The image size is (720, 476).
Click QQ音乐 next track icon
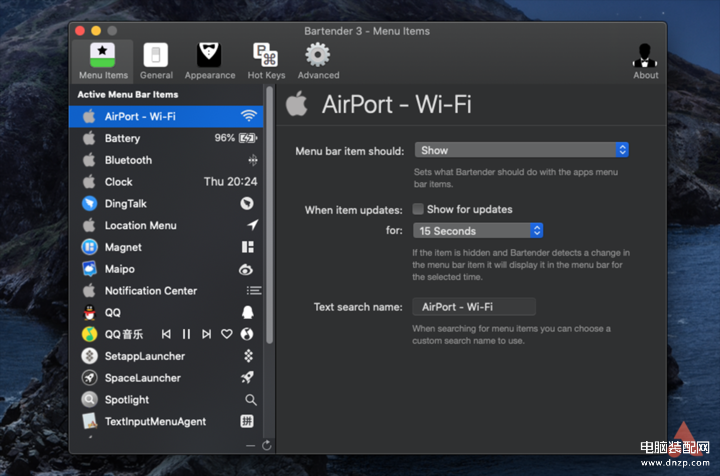(x=207, y=334)
